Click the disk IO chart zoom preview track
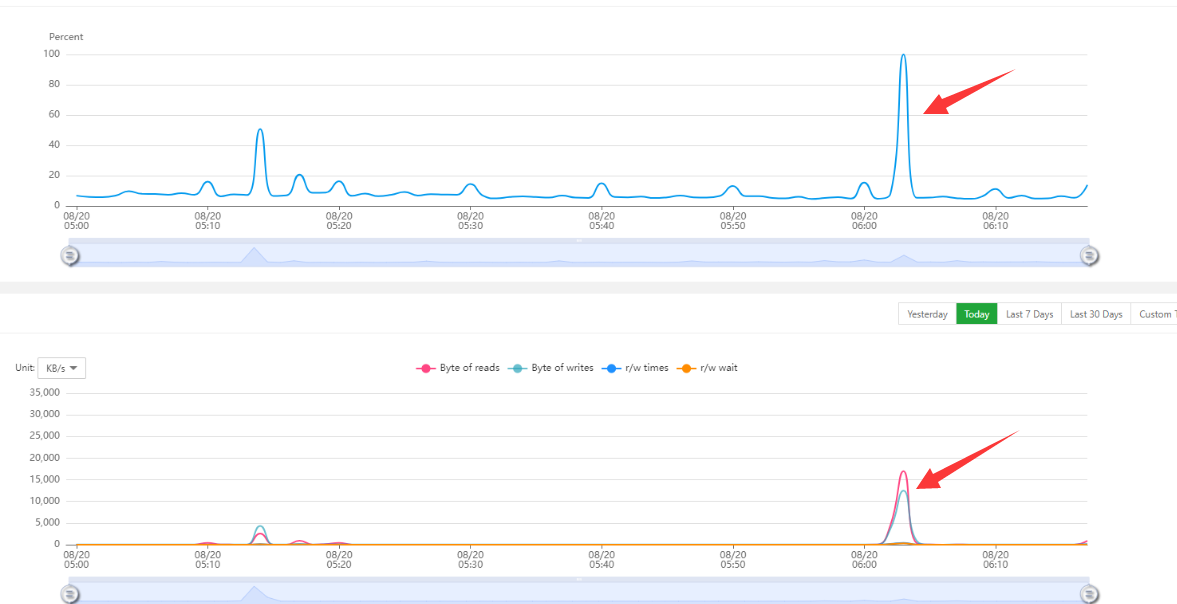The height and width of the screenshot is (604, 1177). point(580,595)
